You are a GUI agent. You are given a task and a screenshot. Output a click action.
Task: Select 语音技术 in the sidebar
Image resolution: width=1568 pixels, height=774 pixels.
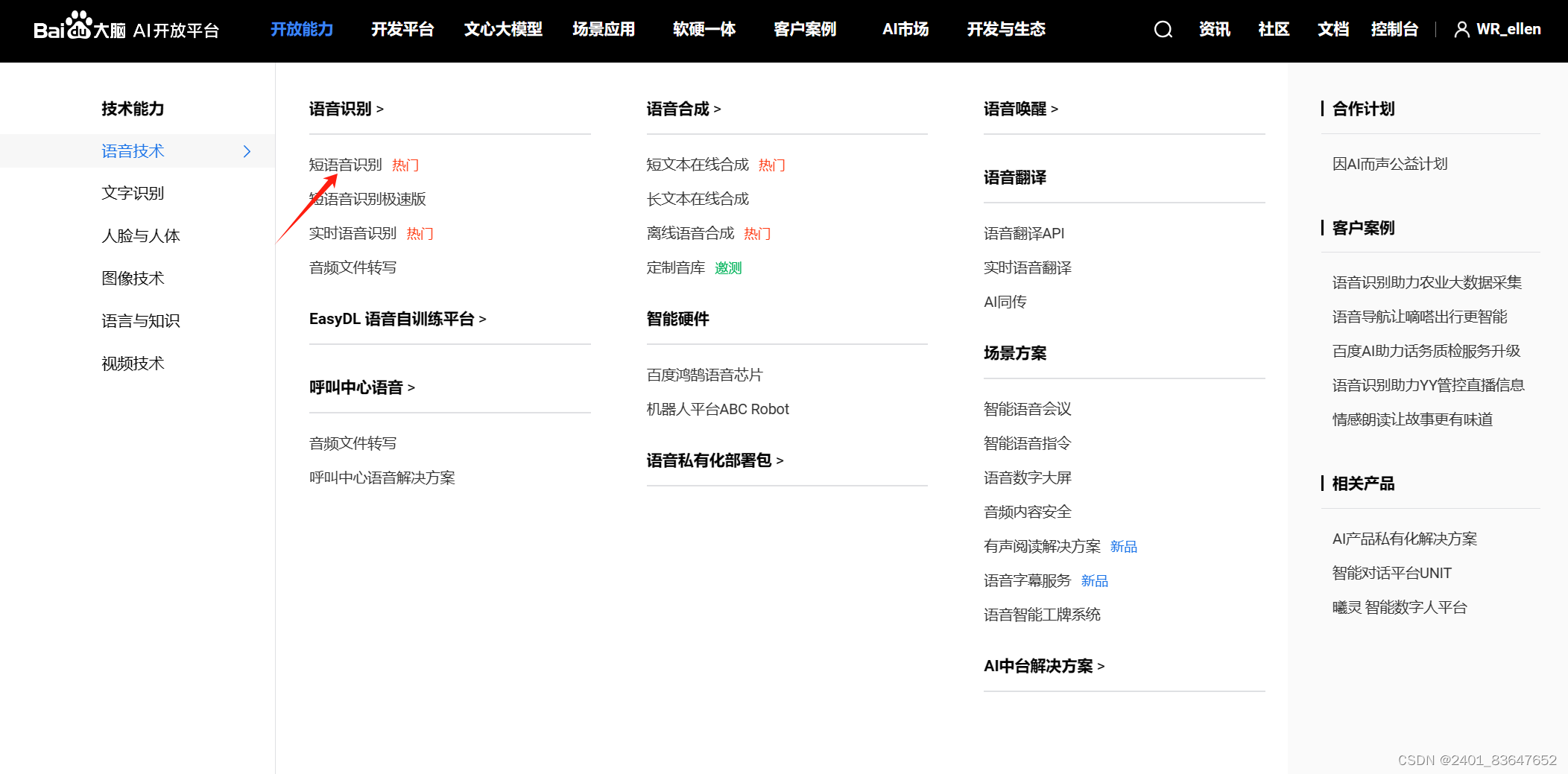pyautogui.click(x=133, y=151)
